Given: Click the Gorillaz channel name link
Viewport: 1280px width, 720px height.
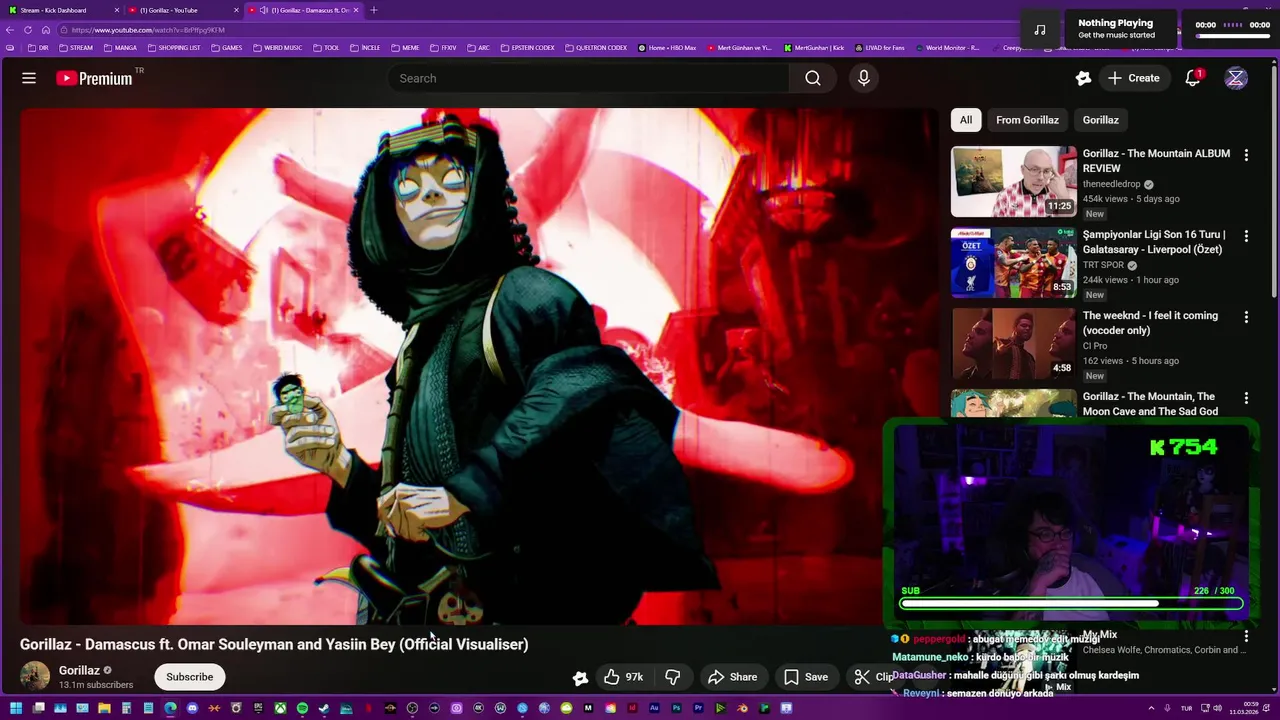Looking at the screenshot, I should [79, 670].
